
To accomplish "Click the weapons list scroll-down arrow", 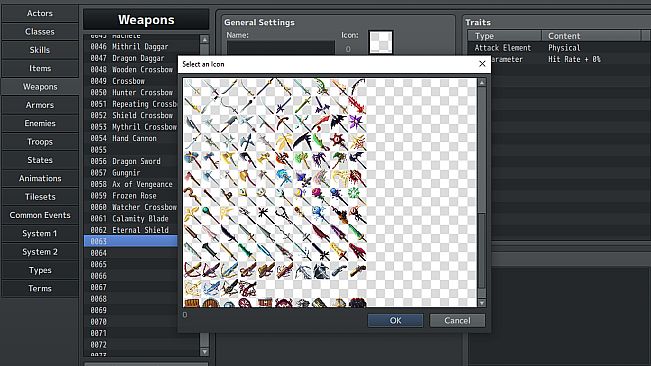I will pyautogui.click(x=204, y=351).
